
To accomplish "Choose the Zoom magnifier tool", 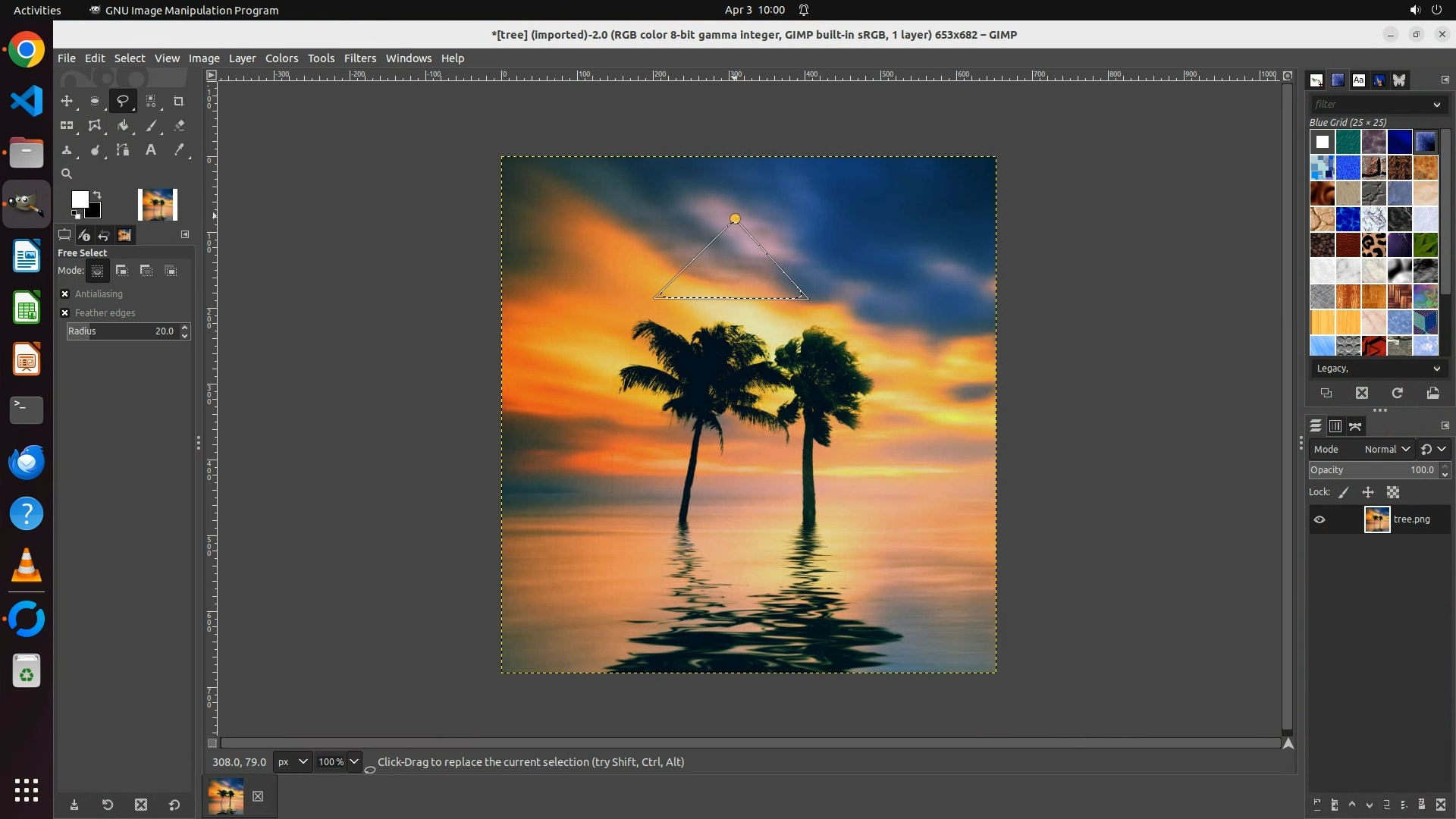I will (67, 174).
